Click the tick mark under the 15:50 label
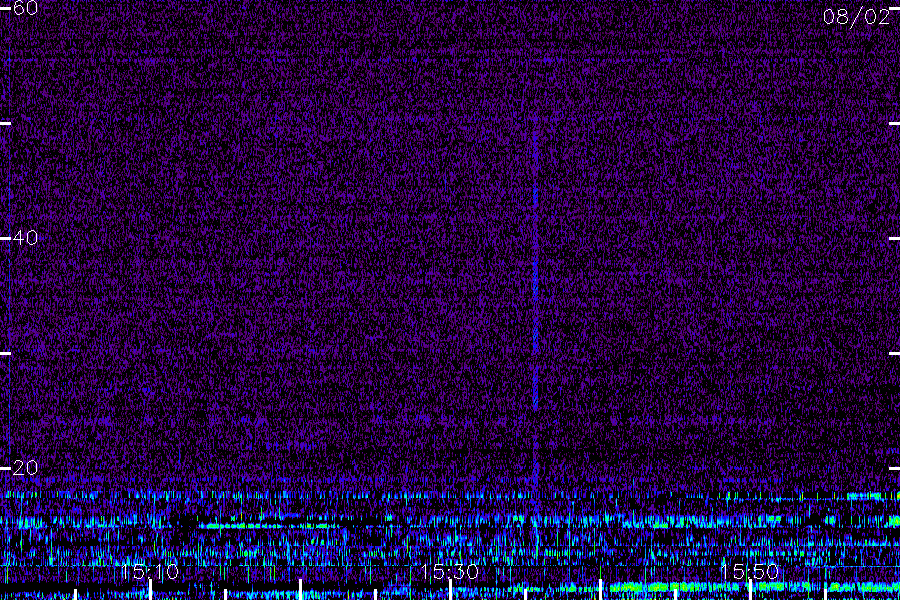This screenshot has height=600, width=900. click(750, 590)
